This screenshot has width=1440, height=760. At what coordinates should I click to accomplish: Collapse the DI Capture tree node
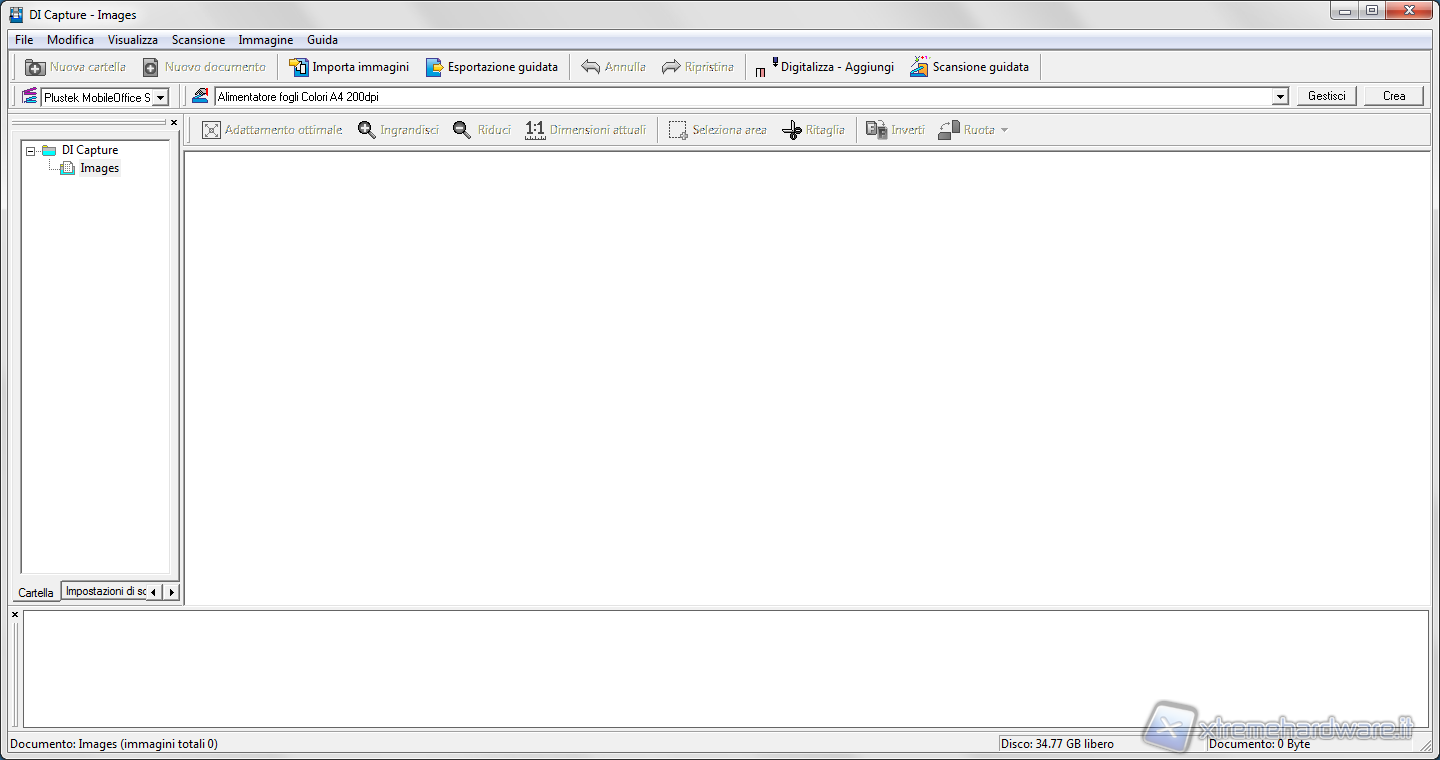point(31,151)
